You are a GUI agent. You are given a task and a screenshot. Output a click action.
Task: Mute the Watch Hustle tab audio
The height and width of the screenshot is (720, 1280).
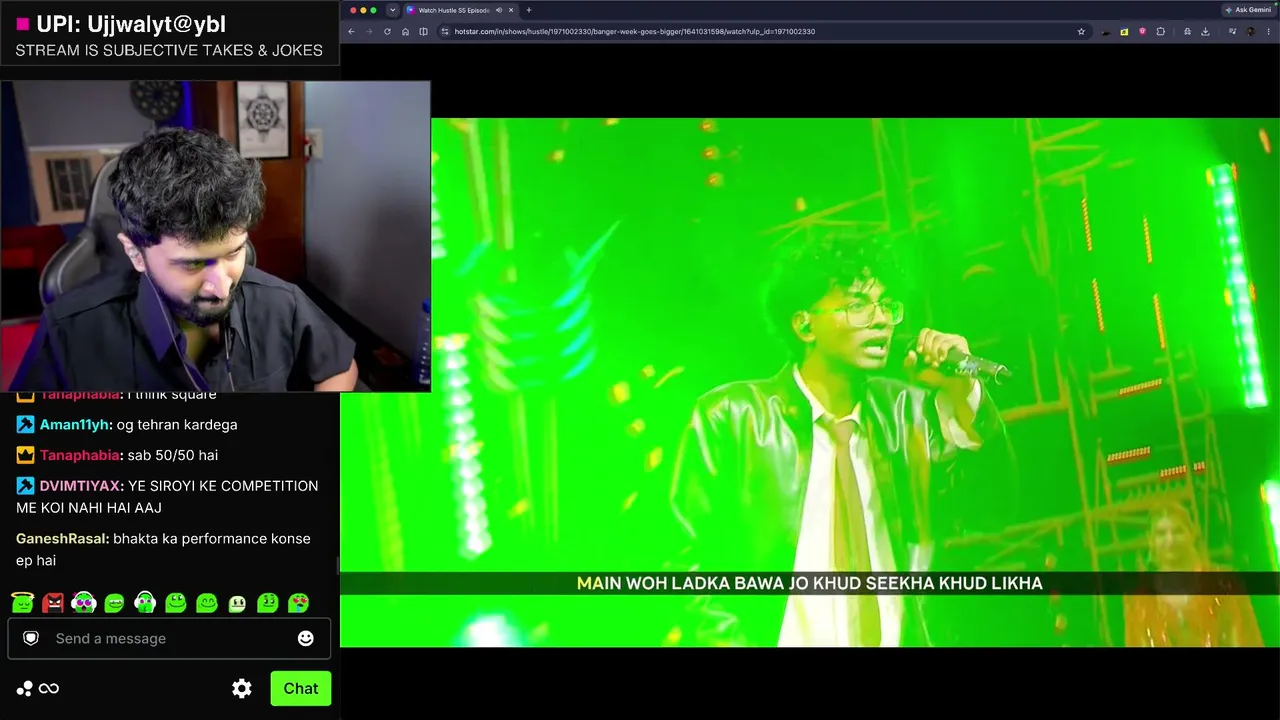pyautogui.click(x=499, y=10)
